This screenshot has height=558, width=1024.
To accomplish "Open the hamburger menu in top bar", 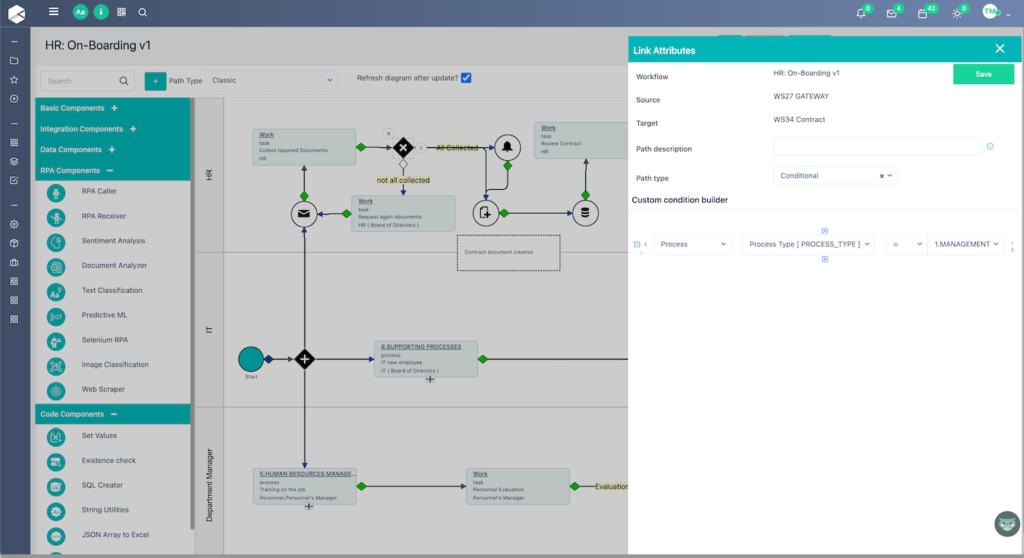I will pyautogui.click(x=54, y=12).
